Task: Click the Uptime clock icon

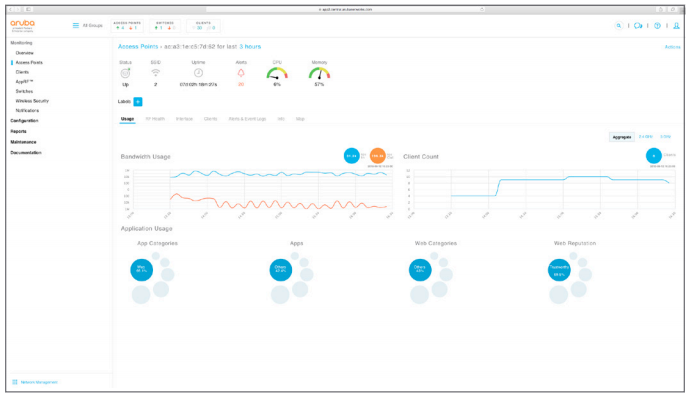Action: pos(198,73)
